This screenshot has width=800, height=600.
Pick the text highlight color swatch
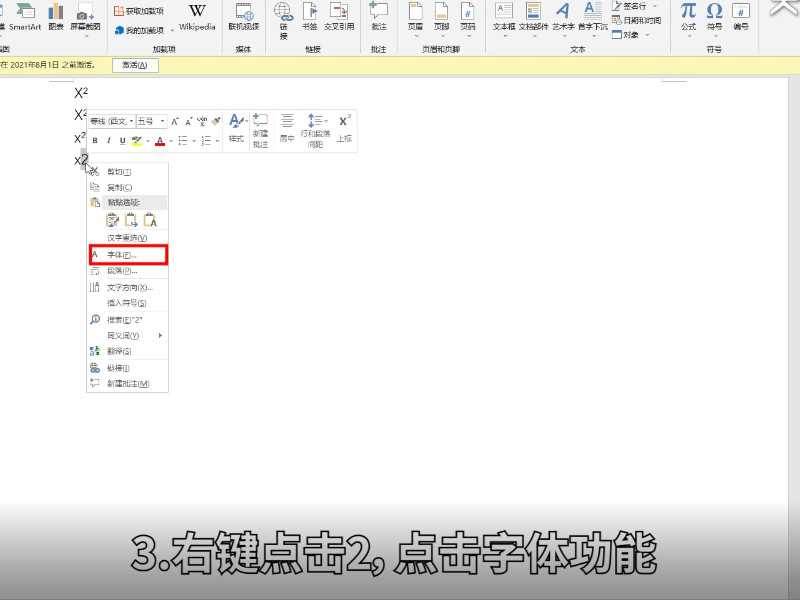tap(137, 141)
